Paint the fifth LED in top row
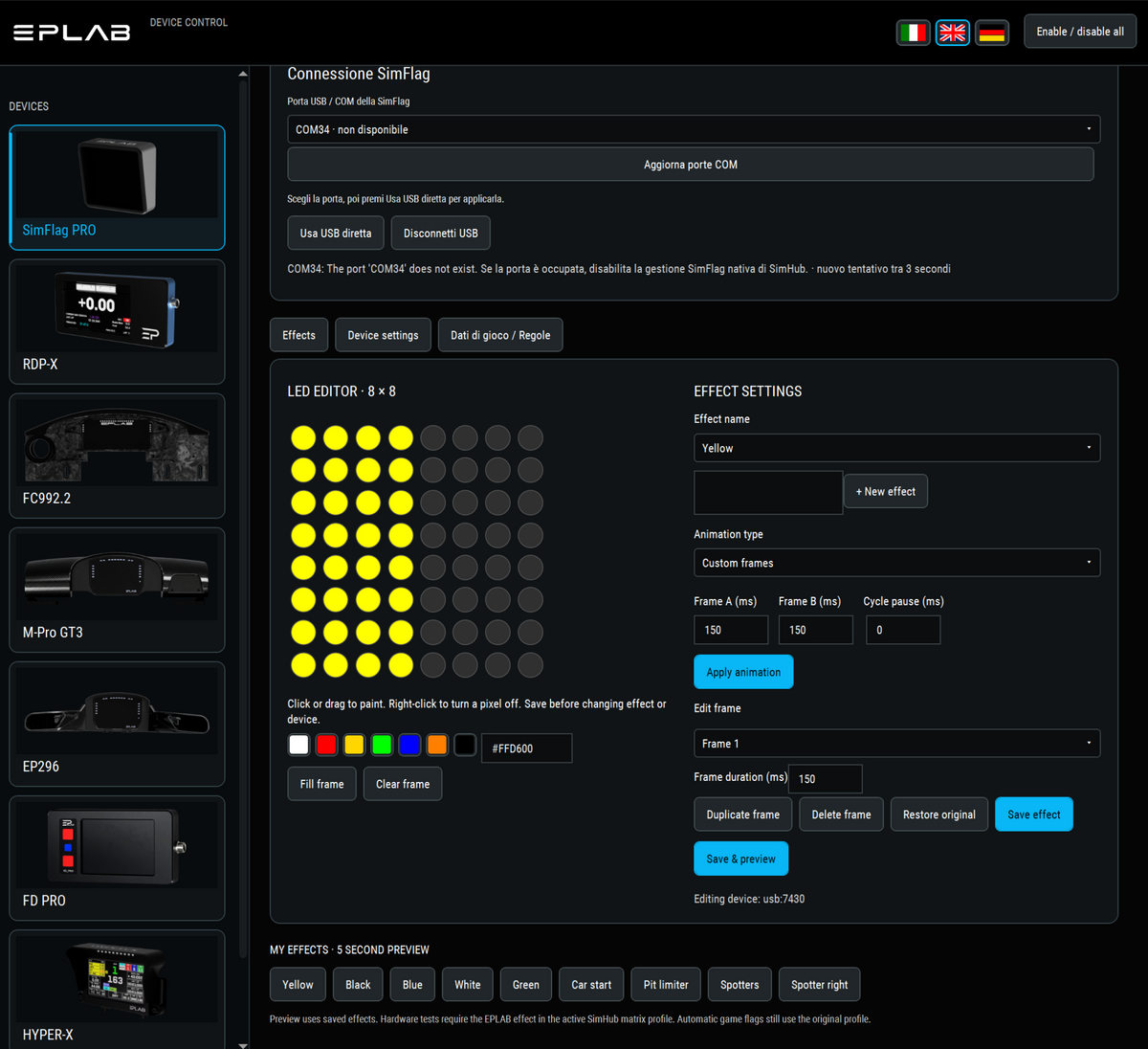This screenshot has width=1148, height=1049. [x=433, y=437]
